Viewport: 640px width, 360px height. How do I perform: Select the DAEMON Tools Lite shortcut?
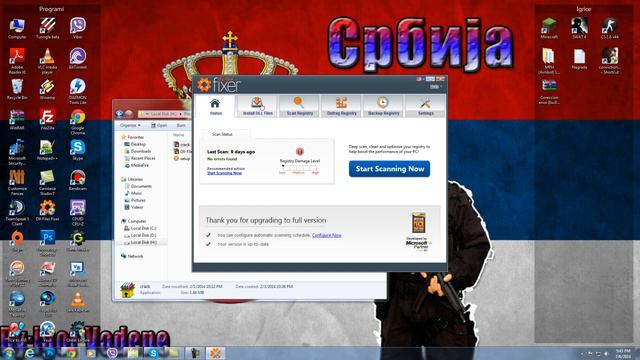(x=78, y=91)
